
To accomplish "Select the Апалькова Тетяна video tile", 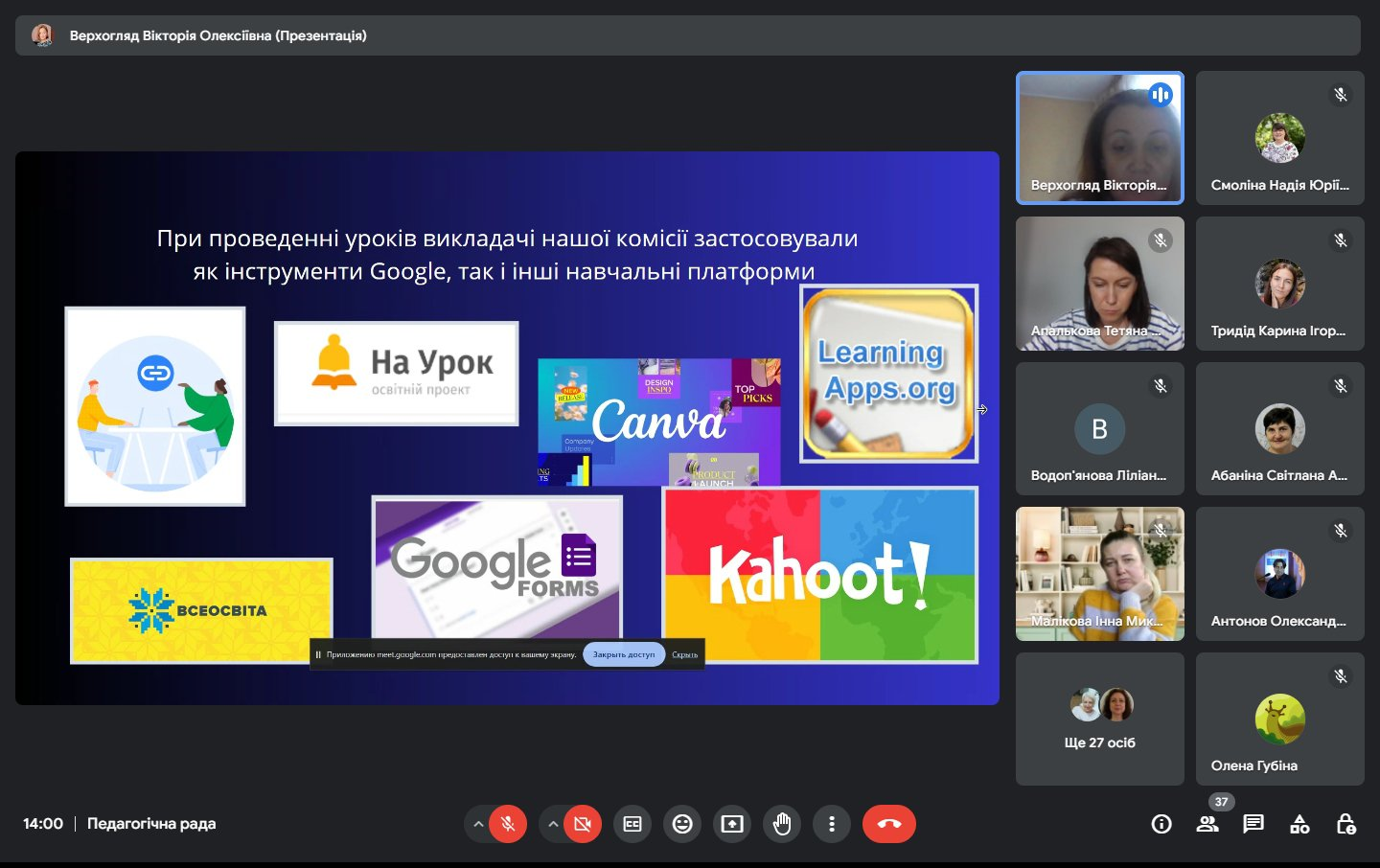I will point(1100,284).
